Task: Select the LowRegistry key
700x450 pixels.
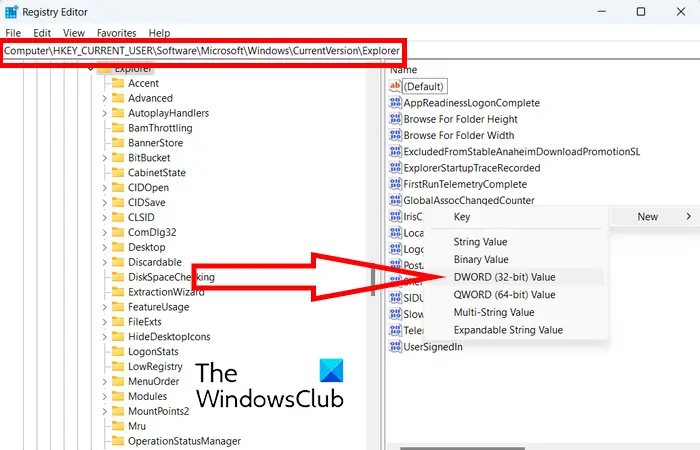Action: pos(155,367)
